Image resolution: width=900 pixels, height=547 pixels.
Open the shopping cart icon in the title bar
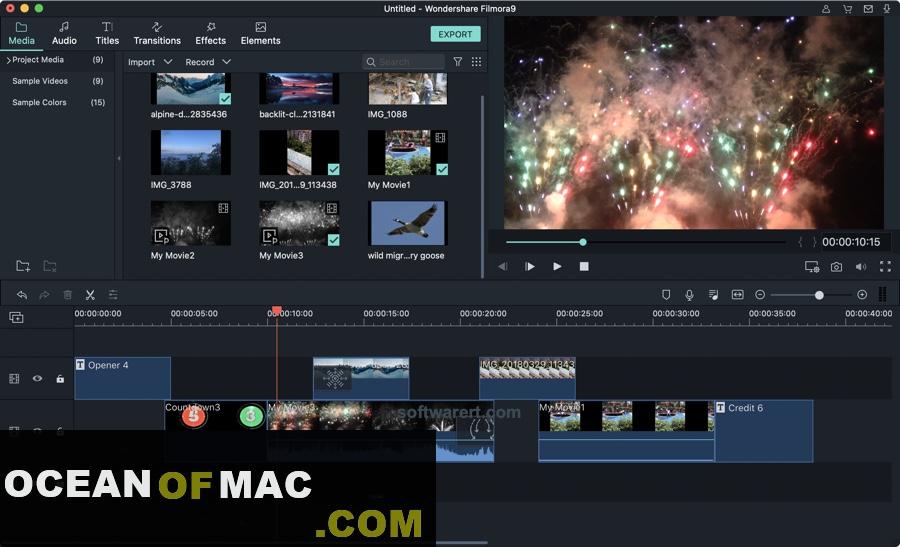847,9
